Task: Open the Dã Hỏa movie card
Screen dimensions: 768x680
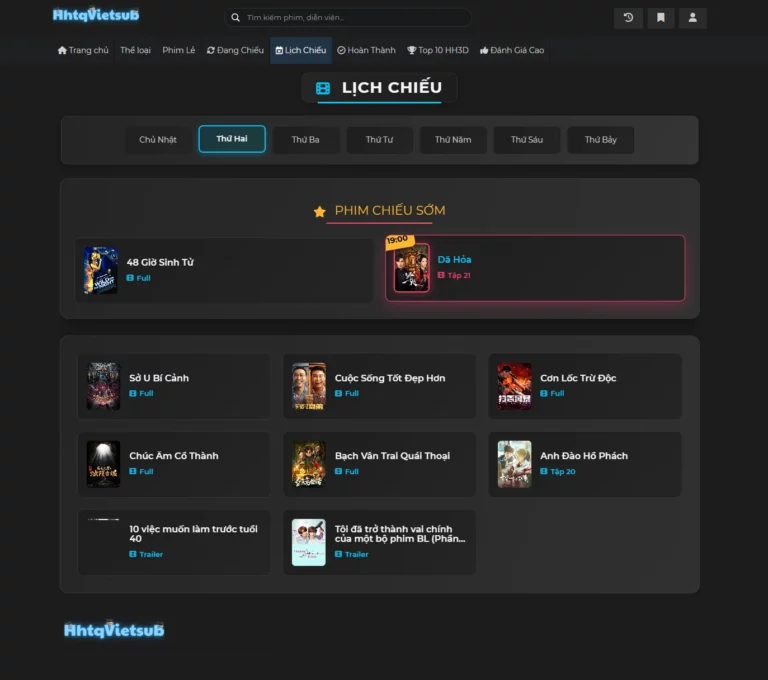Action: click(535, 268)
